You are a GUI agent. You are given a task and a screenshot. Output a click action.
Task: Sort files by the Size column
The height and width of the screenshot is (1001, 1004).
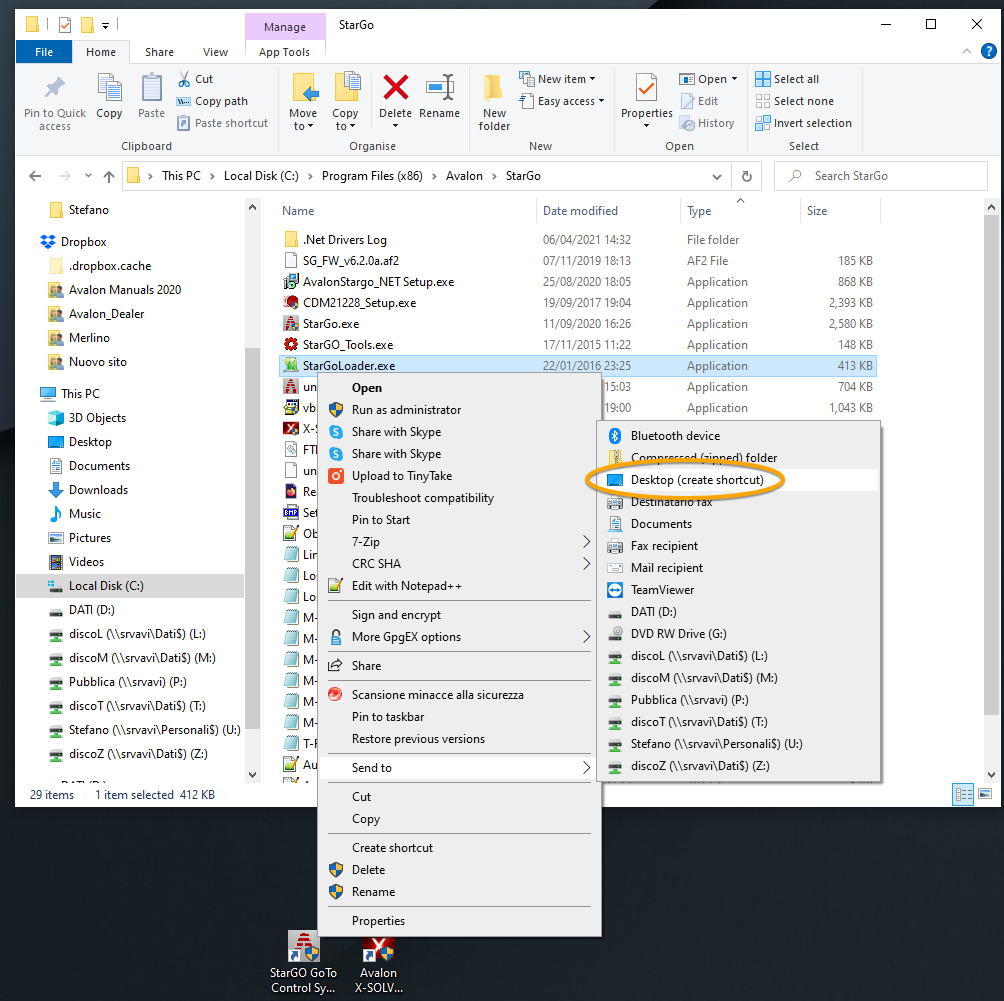(x=817, y=211)
